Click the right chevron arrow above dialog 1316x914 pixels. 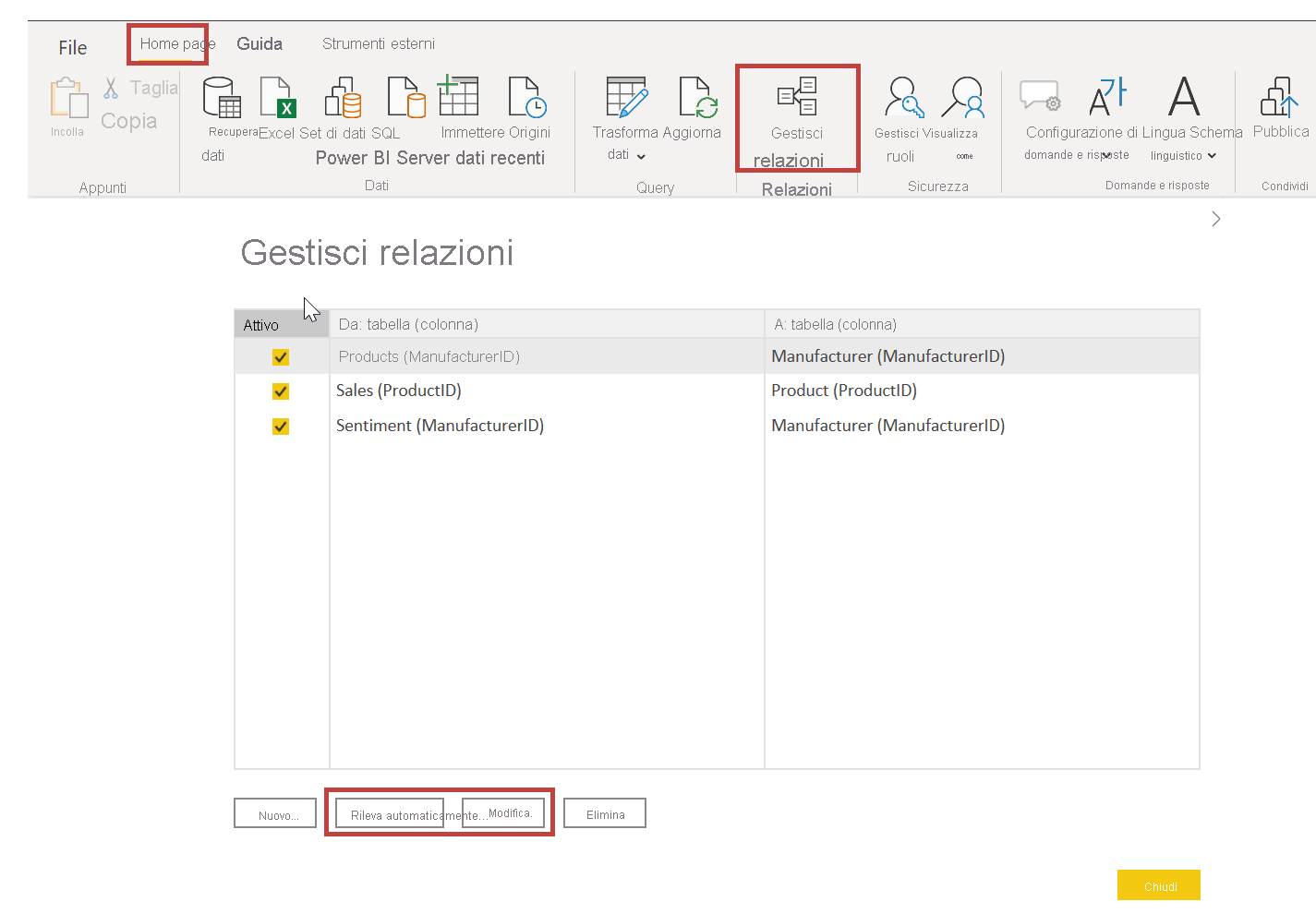click(x=1215, y=219)
